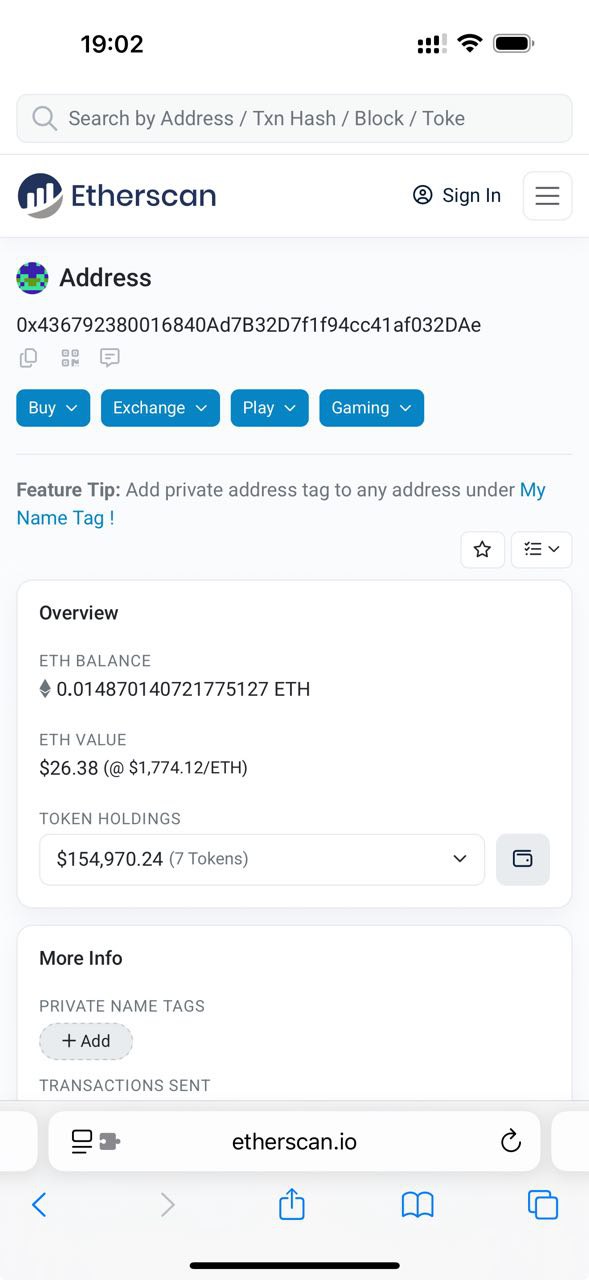Image resolution: width=589 pixels, height=1280 pixels.
Task: Click Sign In
Action: 457,195
